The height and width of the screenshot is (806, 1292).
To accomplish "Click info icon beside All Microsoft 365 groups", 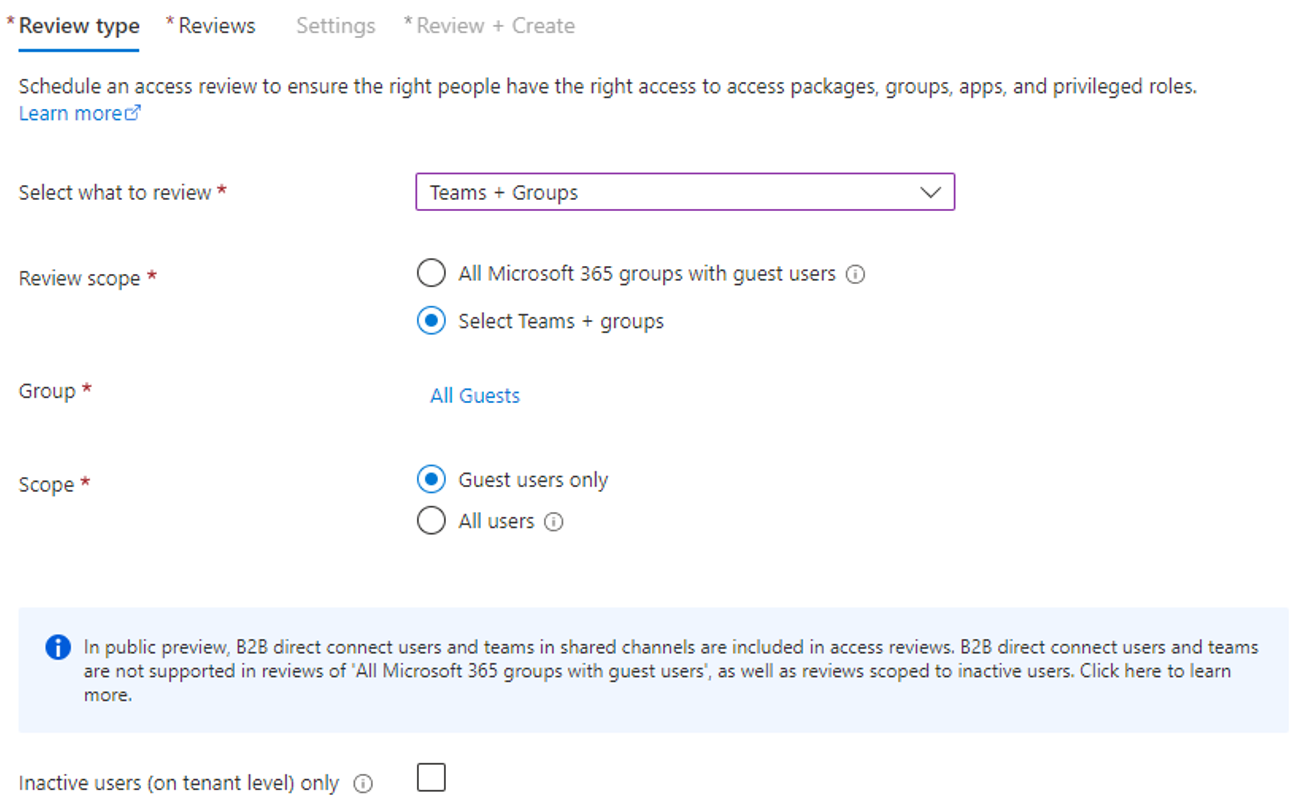I will [x=855, y=274].
